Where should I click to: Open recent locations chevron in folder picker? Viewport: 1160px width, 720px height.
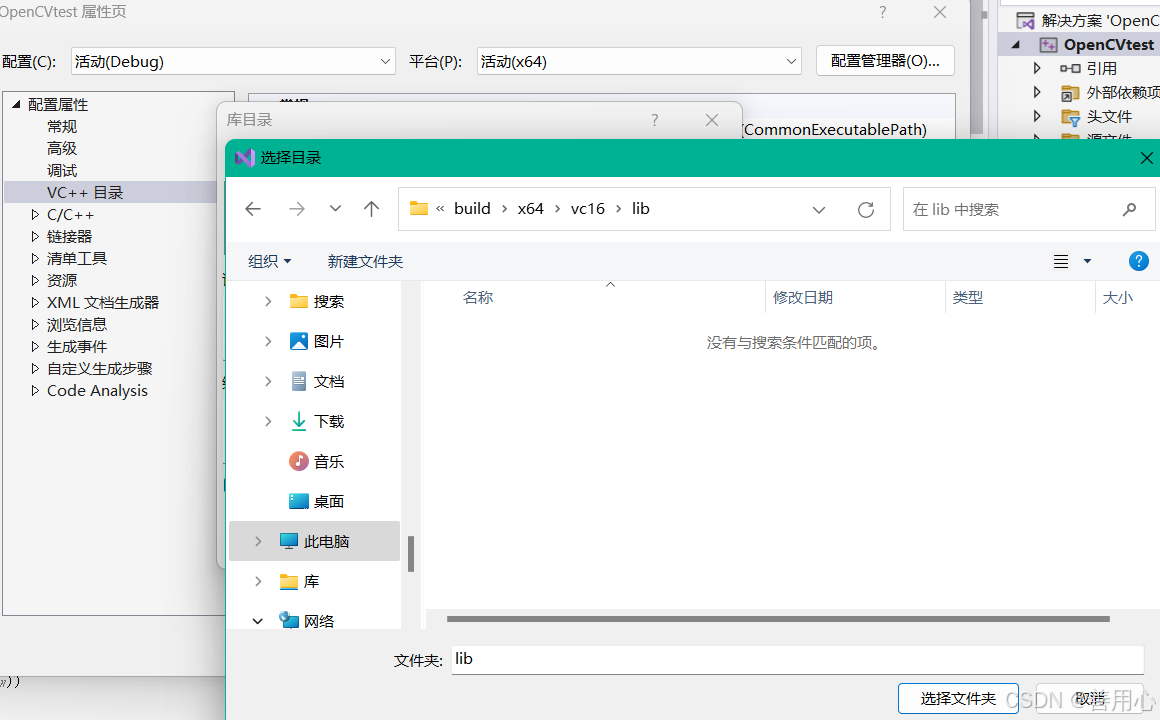pos(335,209)
